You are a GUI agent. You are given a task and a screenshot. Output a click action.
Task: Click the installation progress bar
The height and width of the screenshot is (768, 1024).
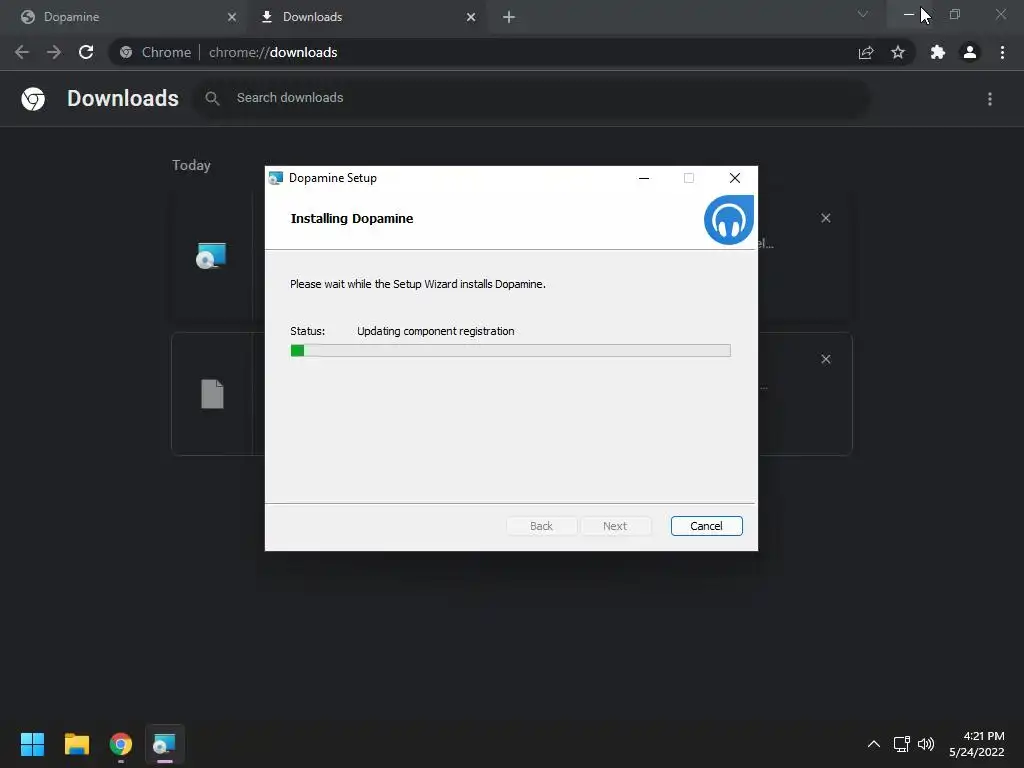click(x=510, y=351)
